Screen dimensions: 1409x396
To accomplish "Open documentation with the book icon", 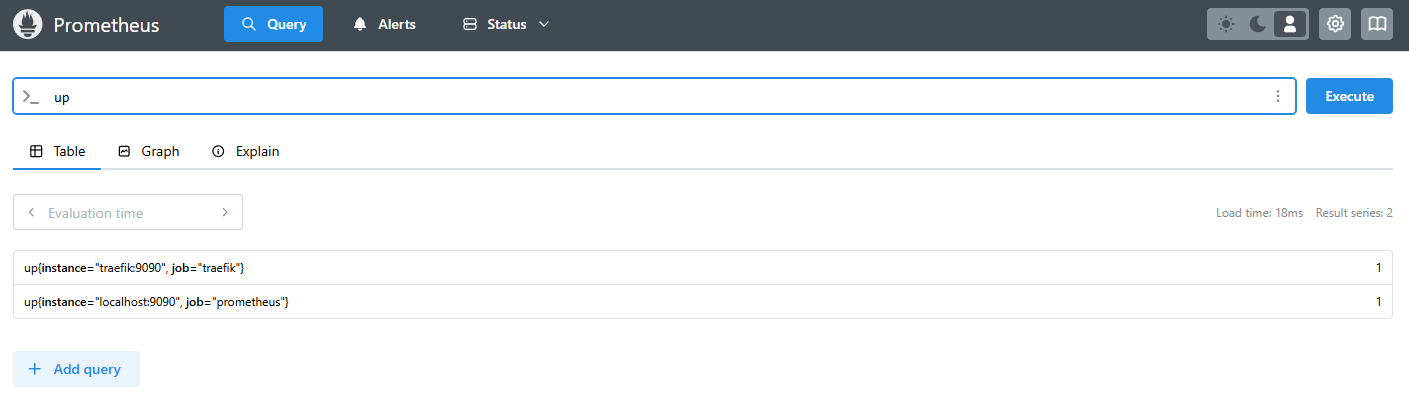I will point(1377,24).
